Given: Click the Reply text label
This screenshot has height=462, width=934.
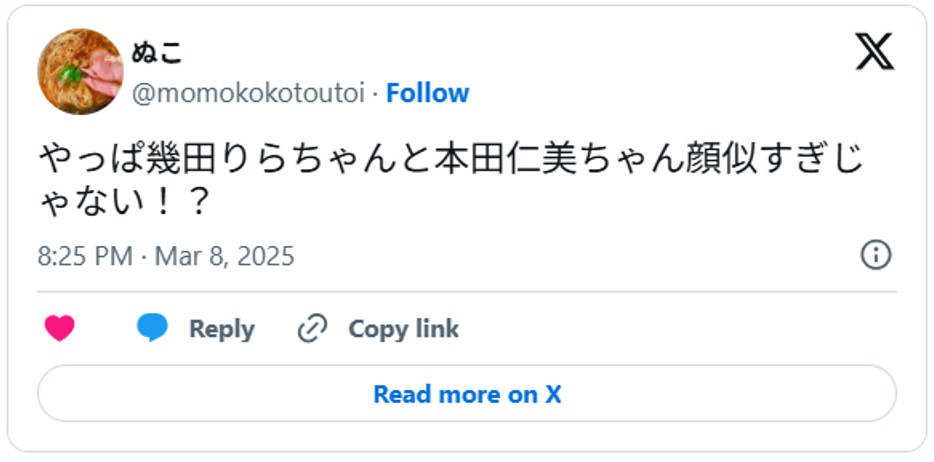Looking at the screenshot, I should pyautogui.click(x=221, y=329).
